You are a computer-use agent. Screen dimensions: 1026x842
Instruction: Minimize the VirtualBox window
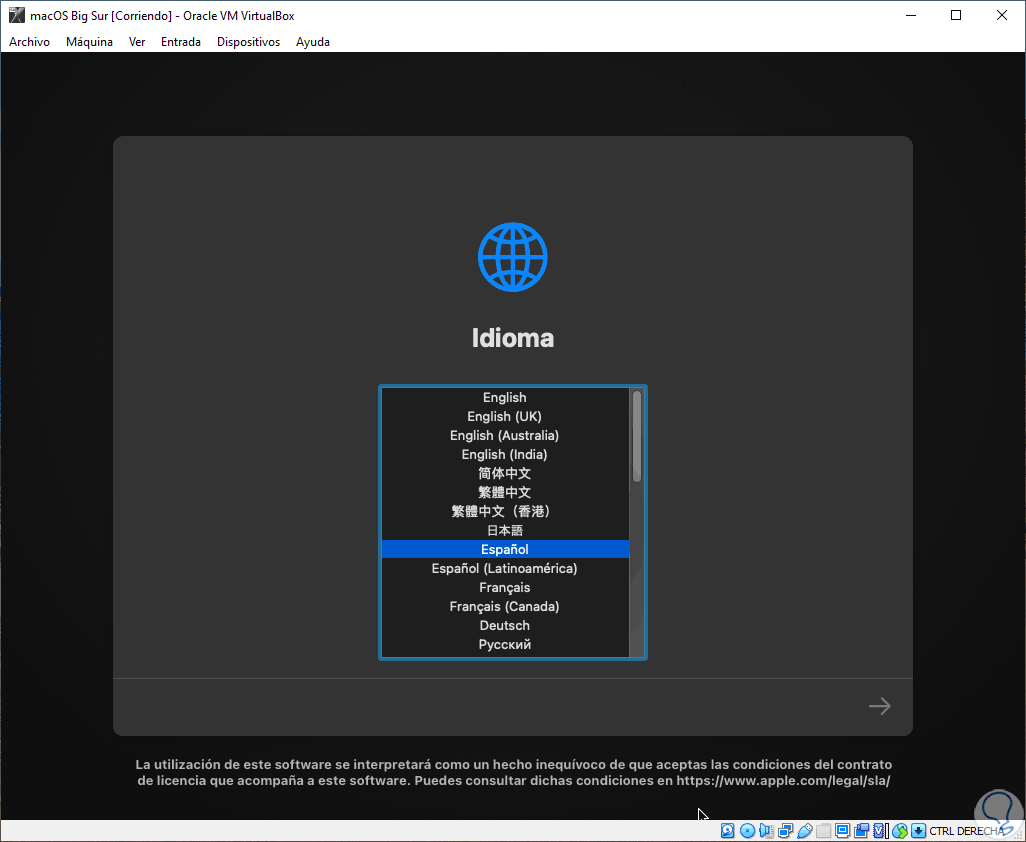tap(911, 15)
